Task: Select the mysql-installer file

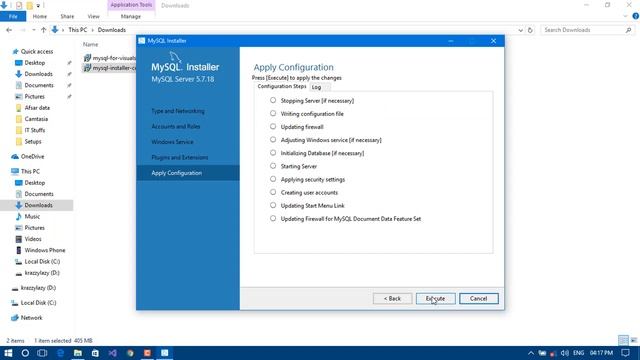Action: pos(109,68)
